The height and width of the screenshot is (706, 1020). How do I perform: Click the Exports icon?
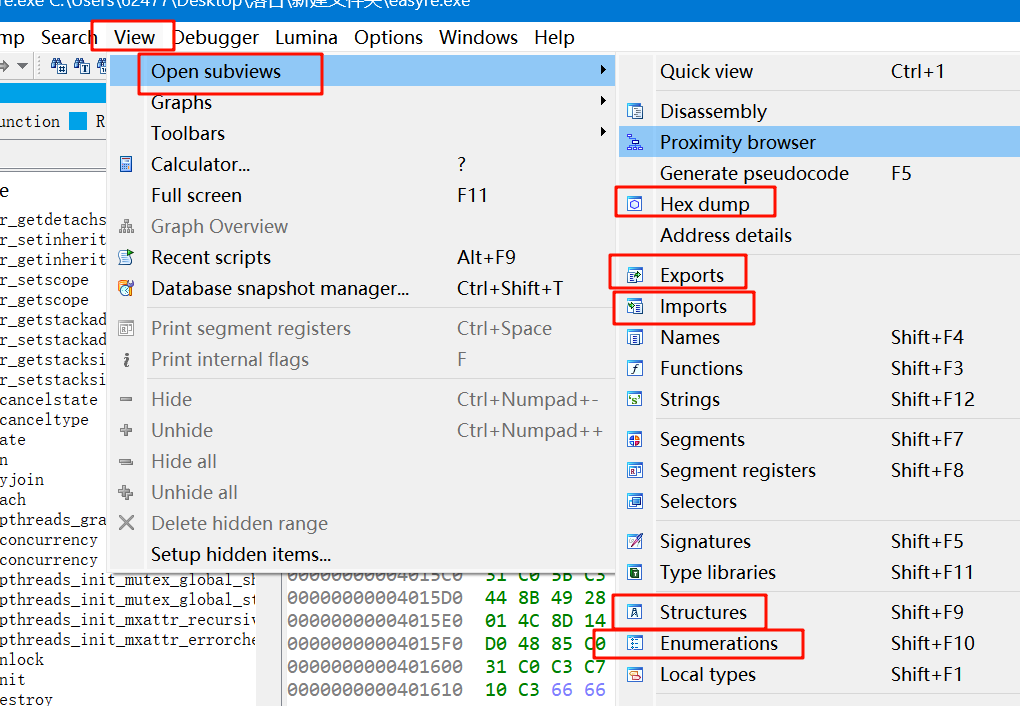635,275
